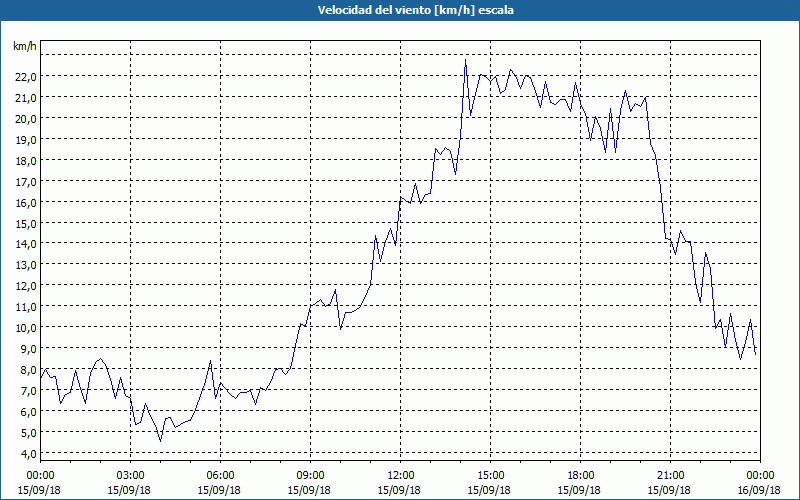
Task: Click the 16/09/18 date label
Action: 759,490
